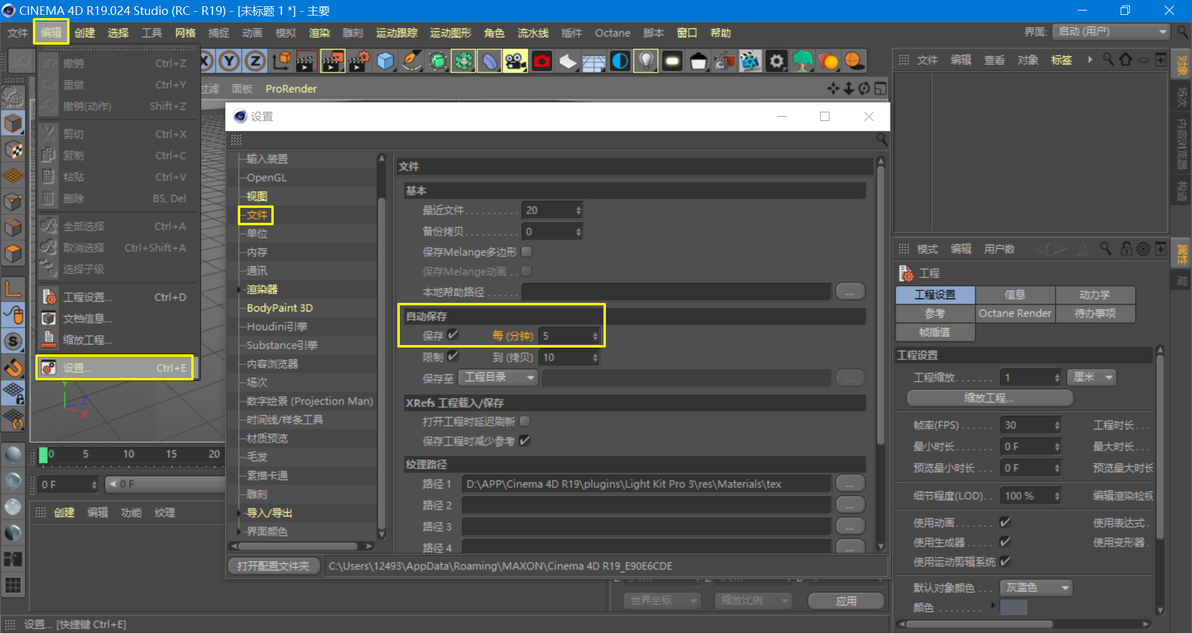This screenshot has height=633, width=1192.
Task: Click the 颜色 color swatch
Action: point(1013,607)
